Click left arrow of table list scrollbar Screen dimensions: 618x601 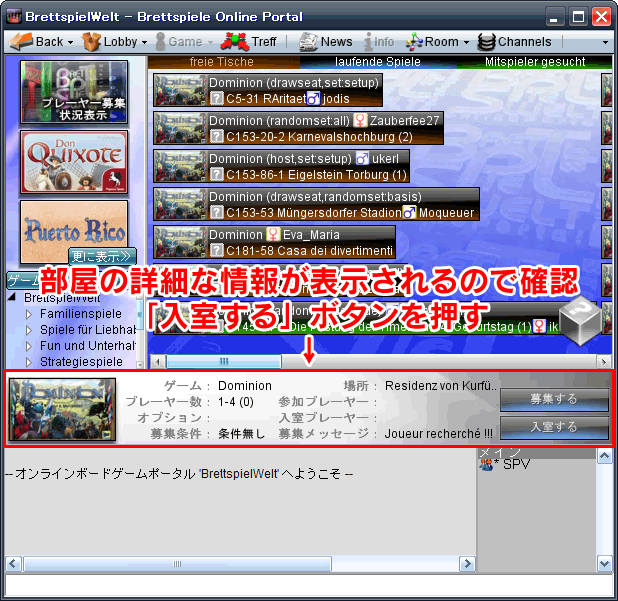(x=158, y=361)
